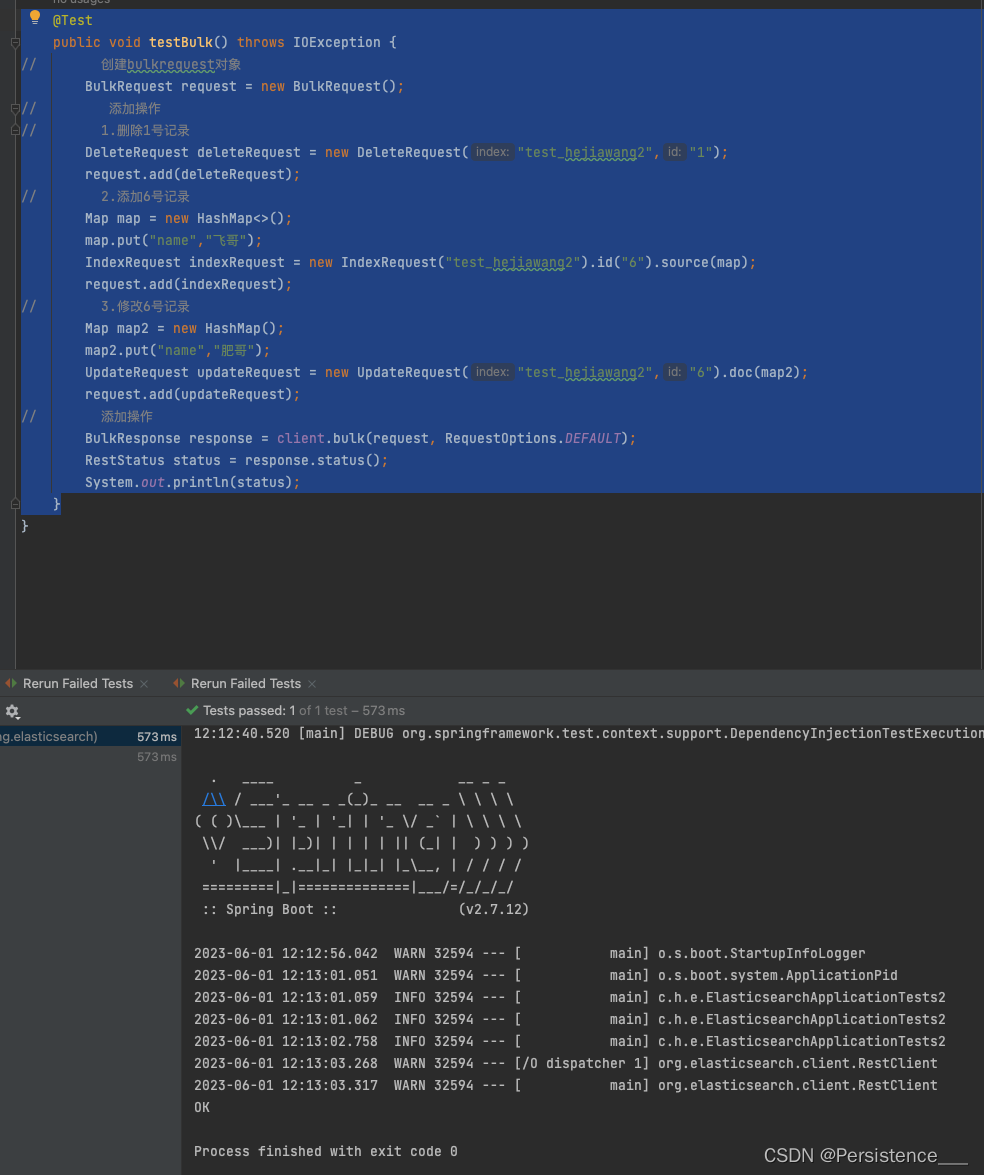Click the second Rerun Failed Tests run icon
Screen dimensions: 984x1175
tap(179, 683)
